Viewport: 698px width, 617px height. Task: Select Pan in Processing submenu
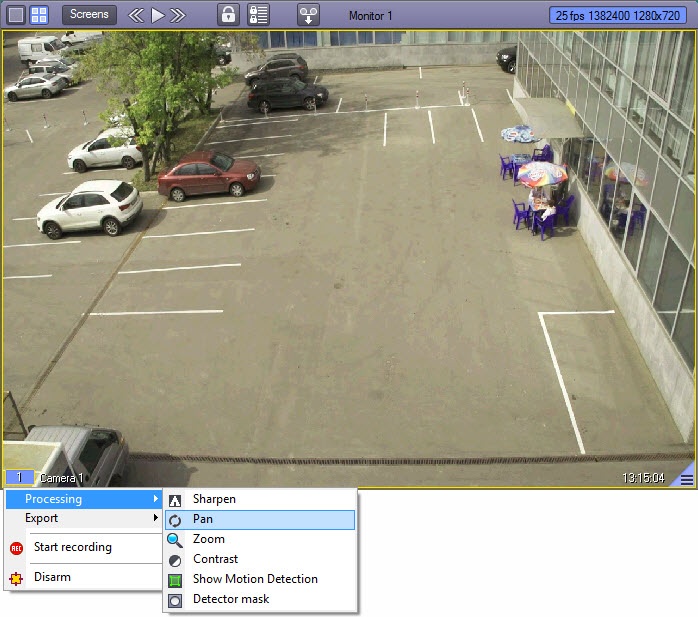203,519
